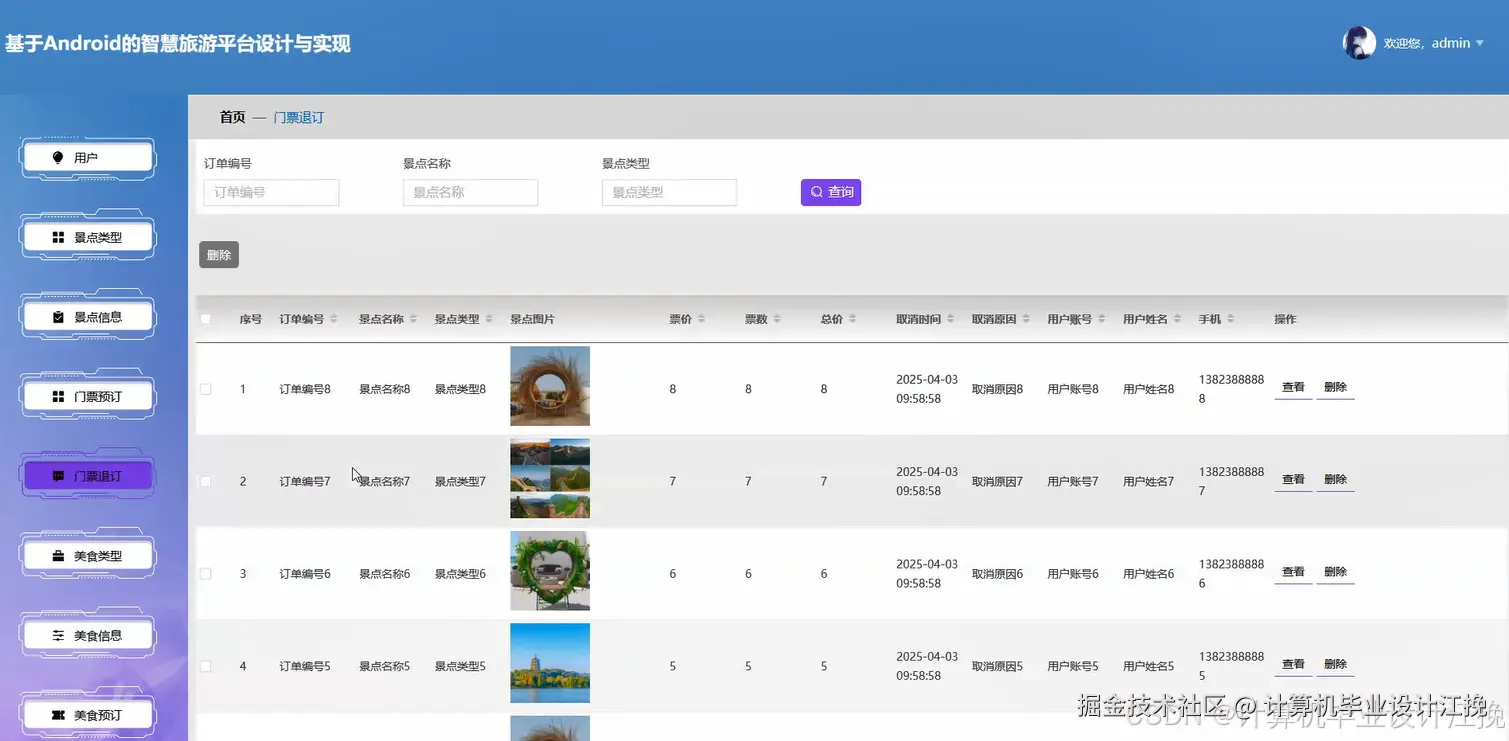
Task: Click 查看 for 订单编号8
Action: 1293,388
